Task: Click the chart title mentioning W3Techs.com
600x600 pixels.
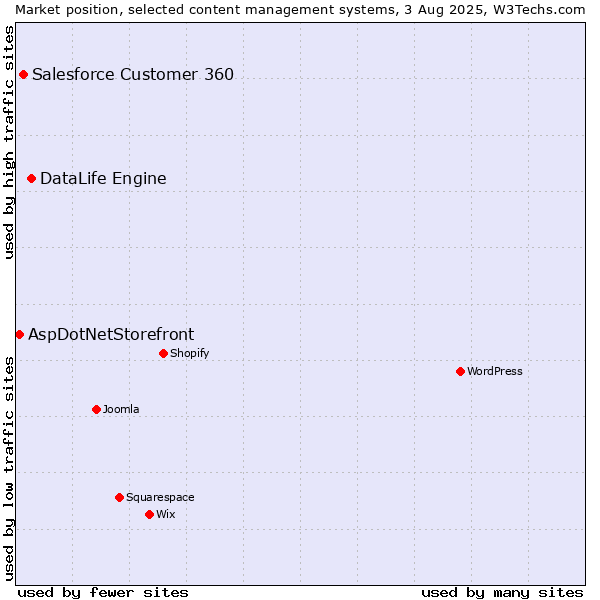Action: [300, 10]
